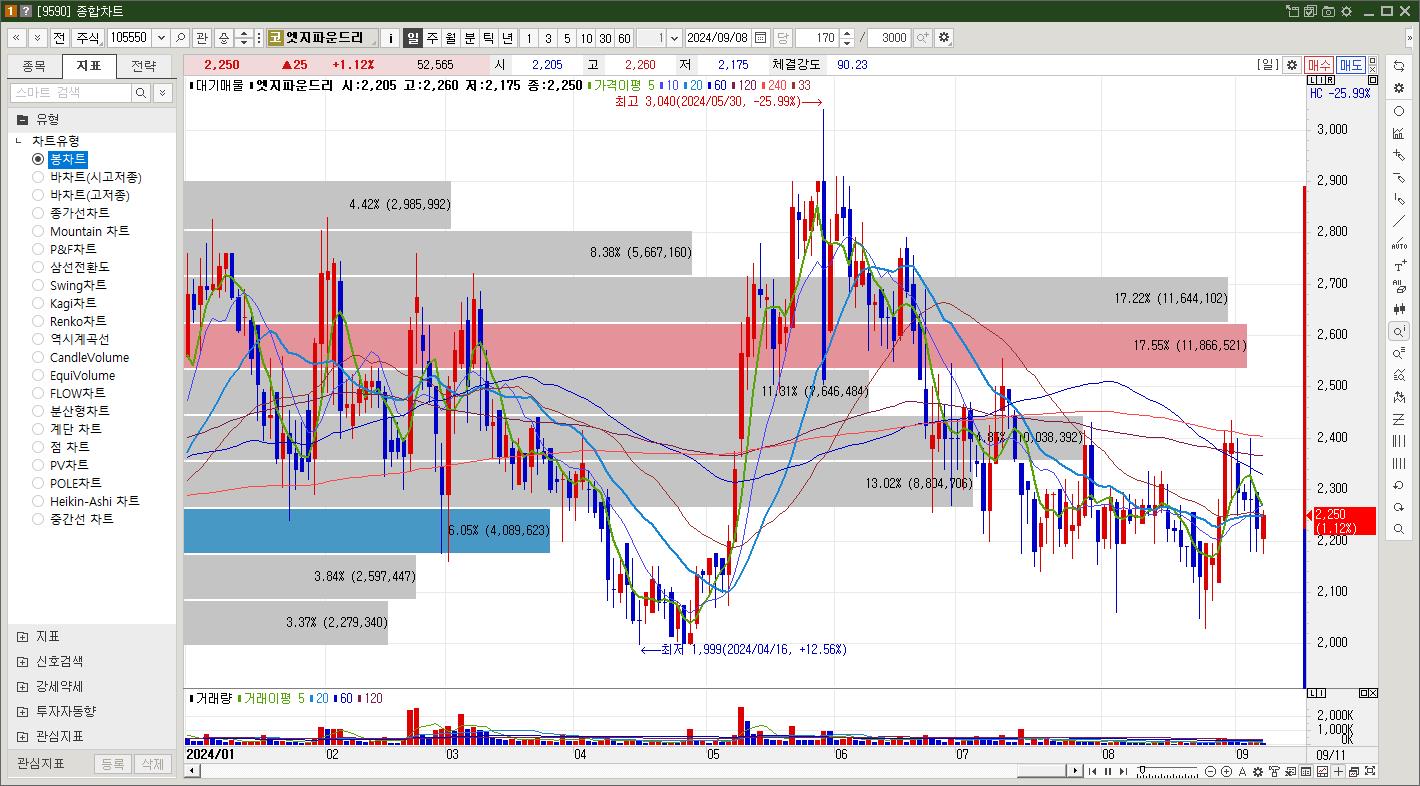
Task: Click the zoom out minus icon below chart
Action: point(1211,771)
